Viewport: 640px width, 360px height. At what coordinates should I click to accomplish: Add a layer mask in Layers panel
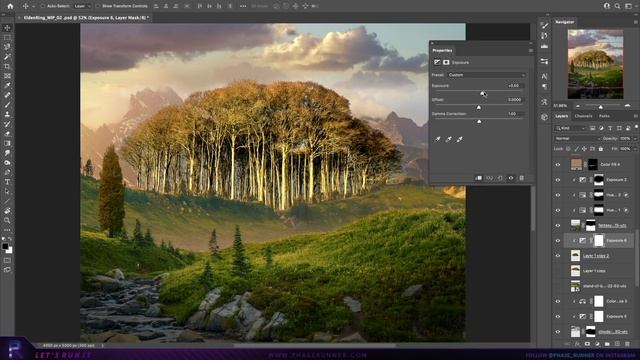[x=587, y=344]
